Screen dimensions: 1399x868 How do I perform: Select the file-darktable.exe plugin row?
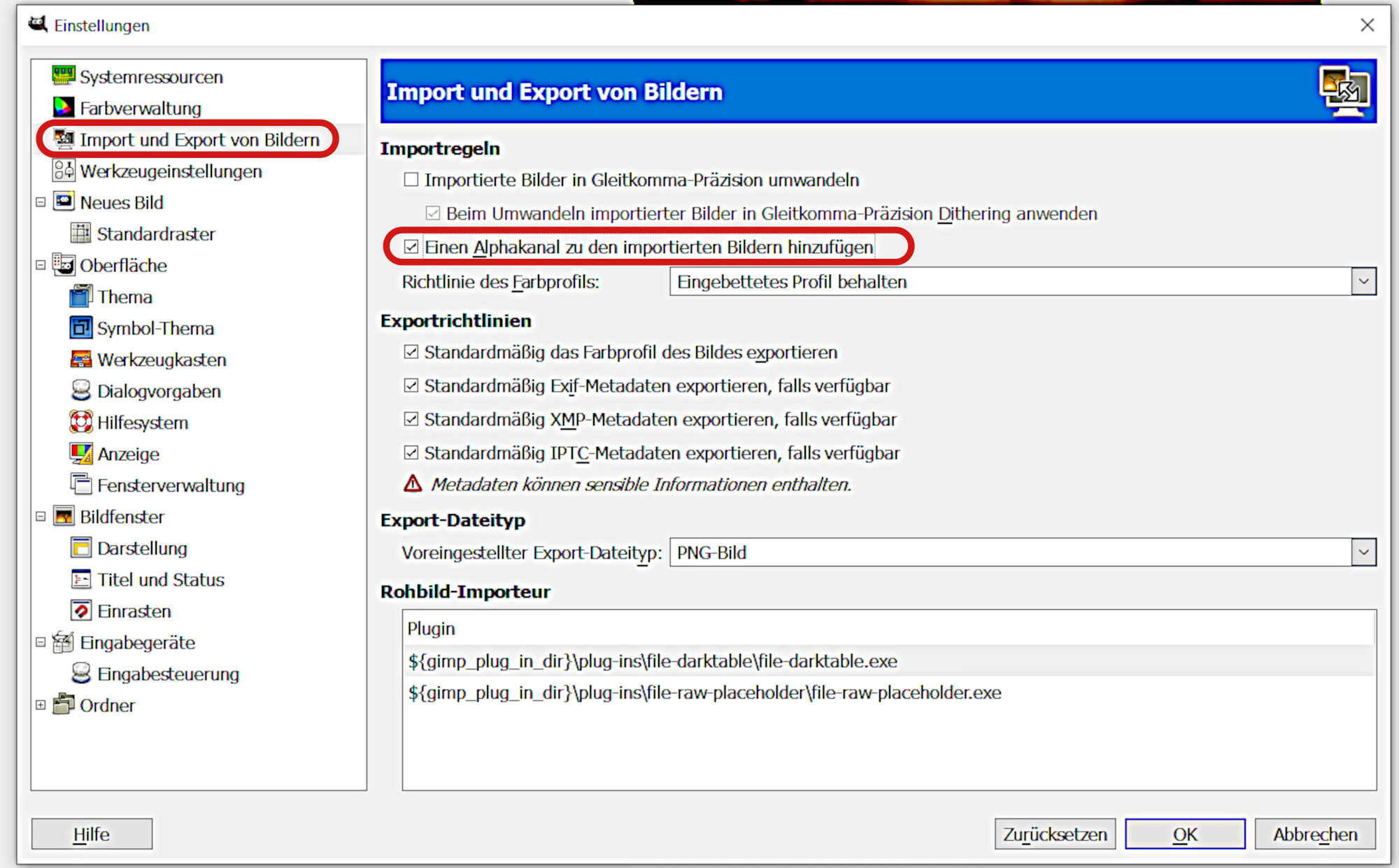point(652,661)
